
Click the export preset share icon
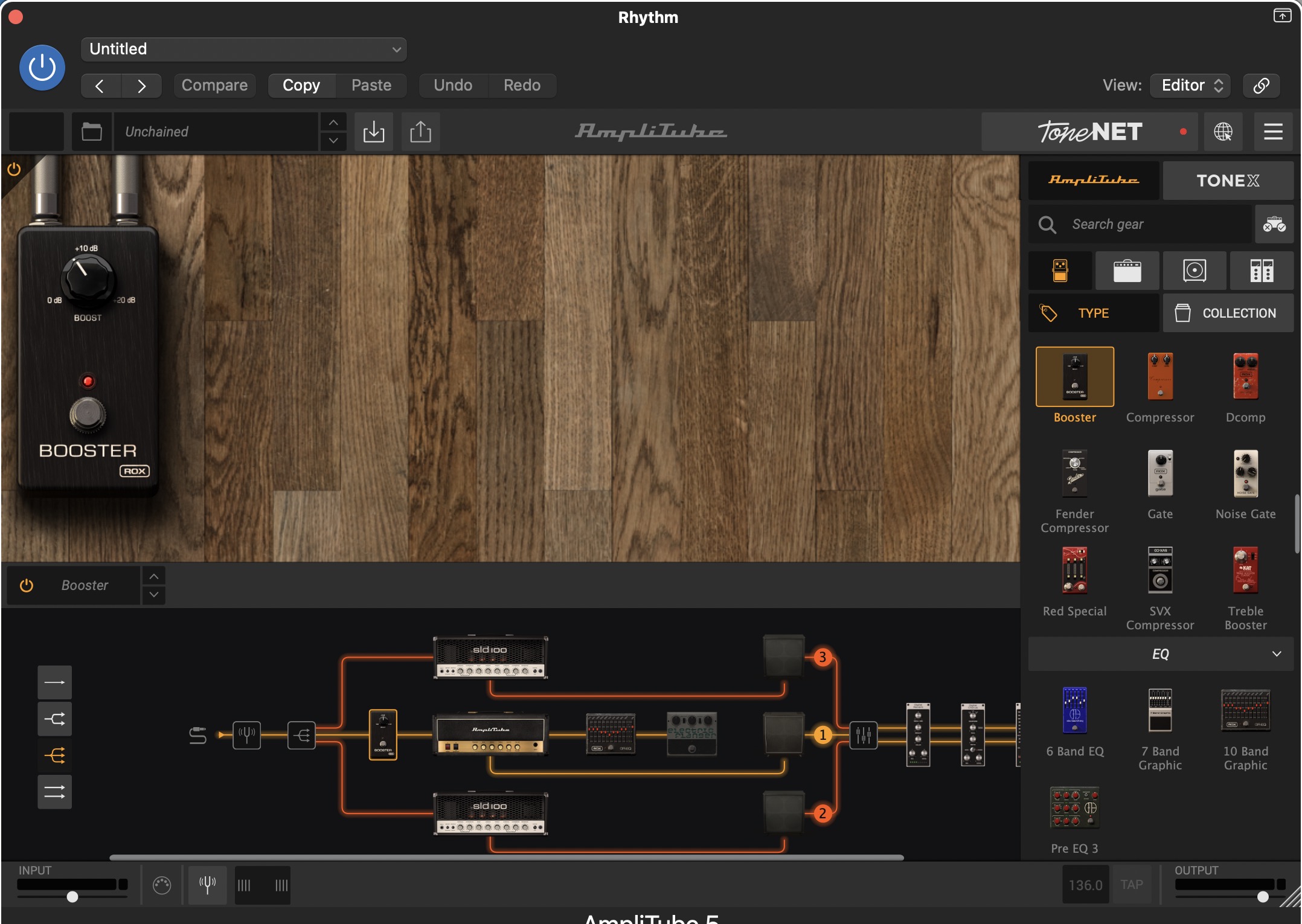coord(420,132)
